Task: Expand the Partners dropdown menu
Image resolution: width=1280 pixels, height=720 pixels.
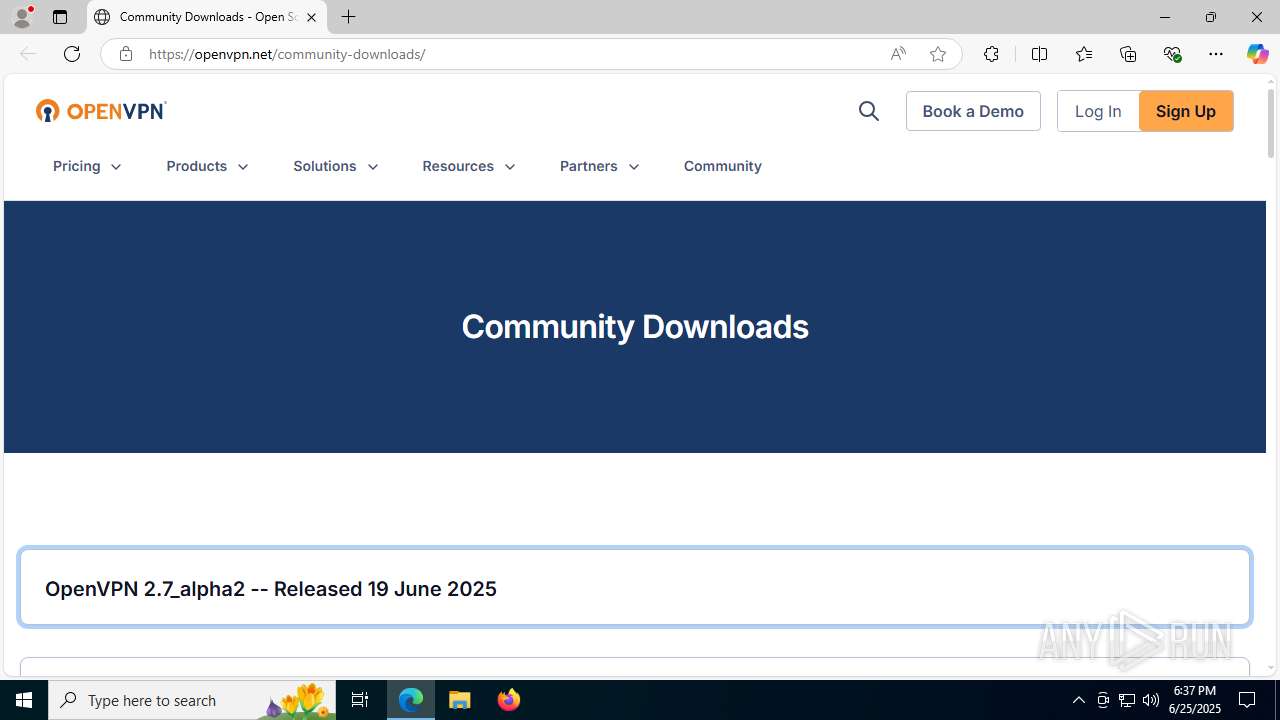Action: (600, 166)
